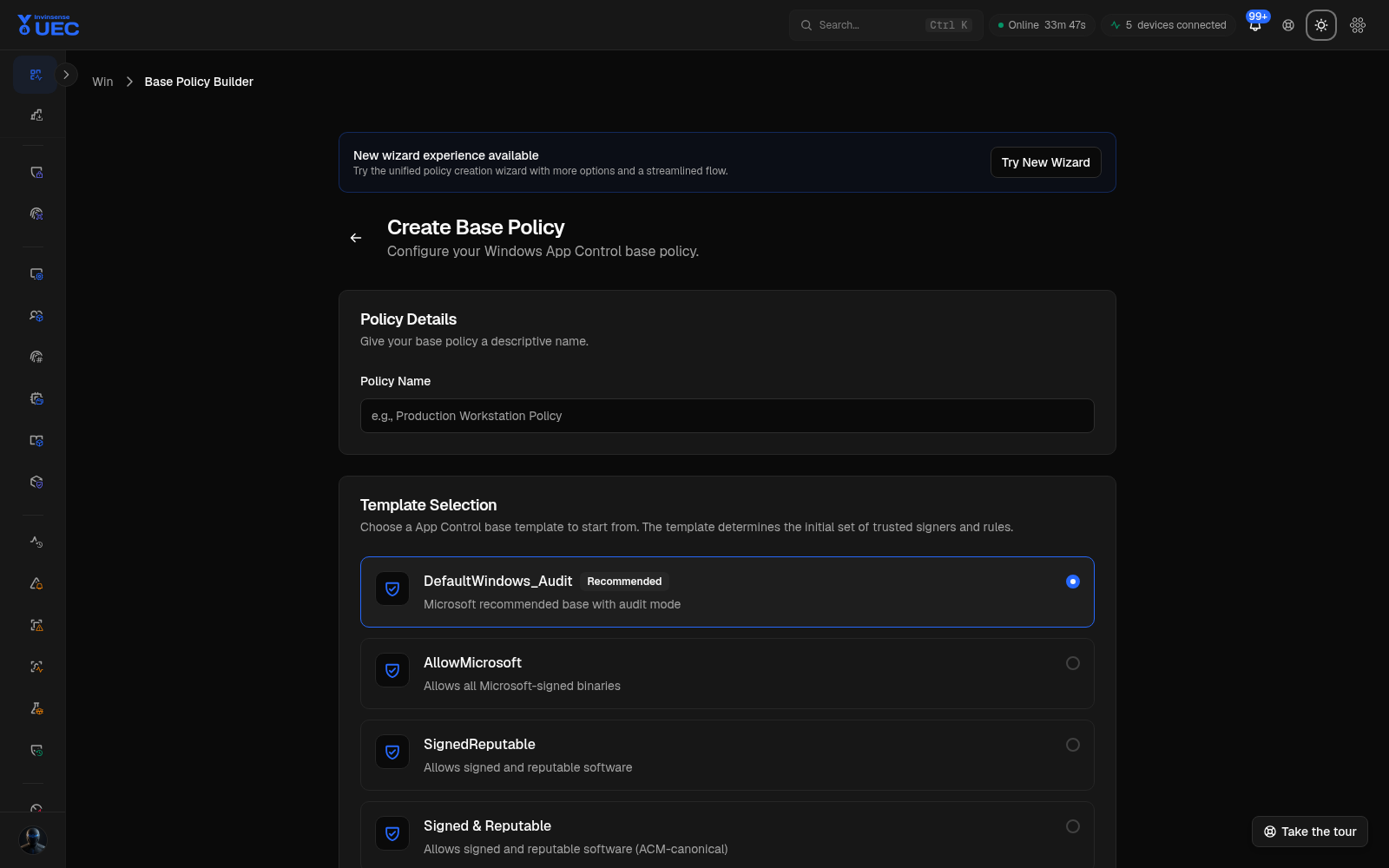The height and width of the screenshot is (868, 1389).
Task: Select the Signed & Reputable radio button
Action: (1073, 826)
